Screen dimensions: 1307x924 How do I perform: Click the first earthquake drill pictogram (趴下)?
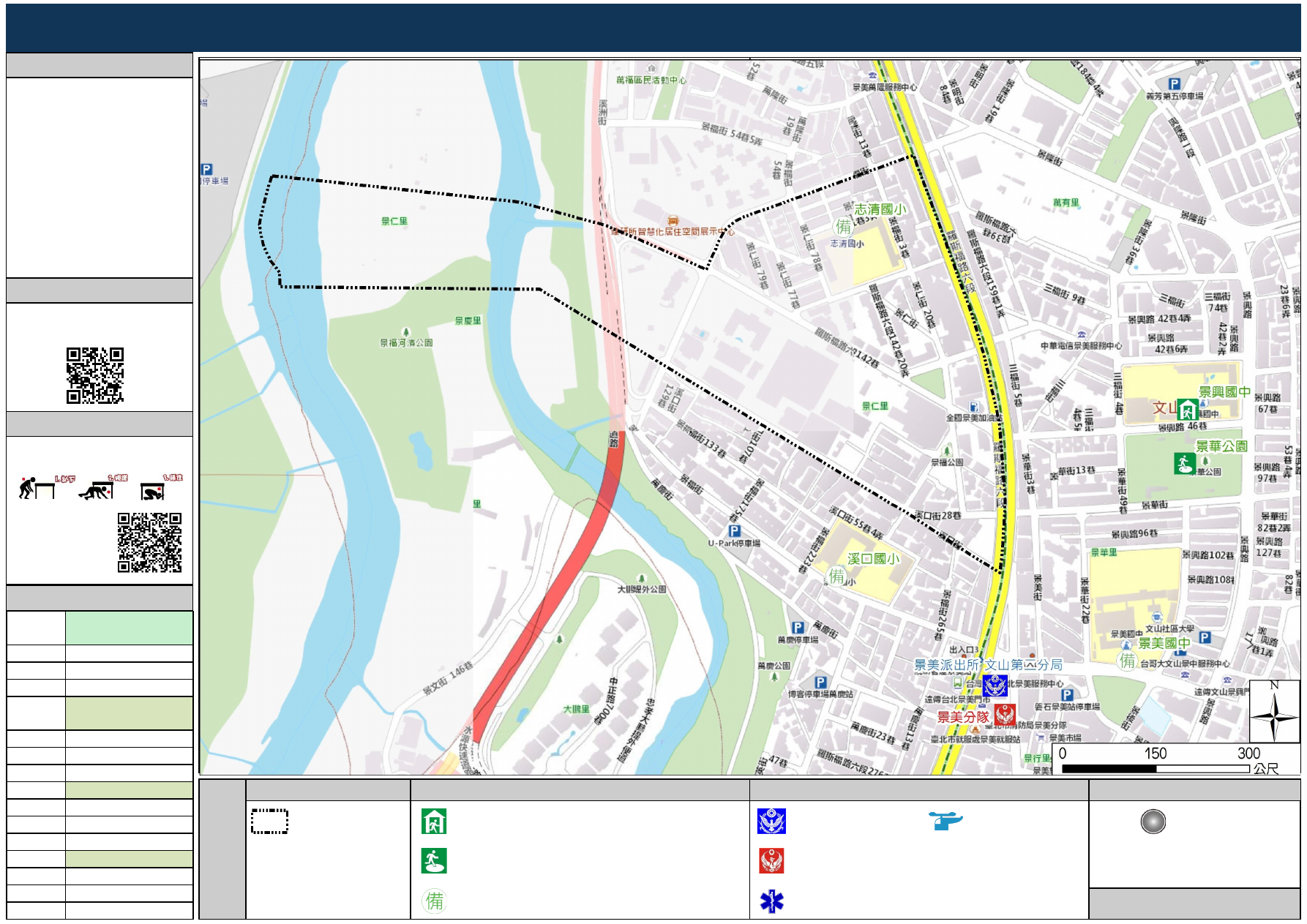click(37, 488)
